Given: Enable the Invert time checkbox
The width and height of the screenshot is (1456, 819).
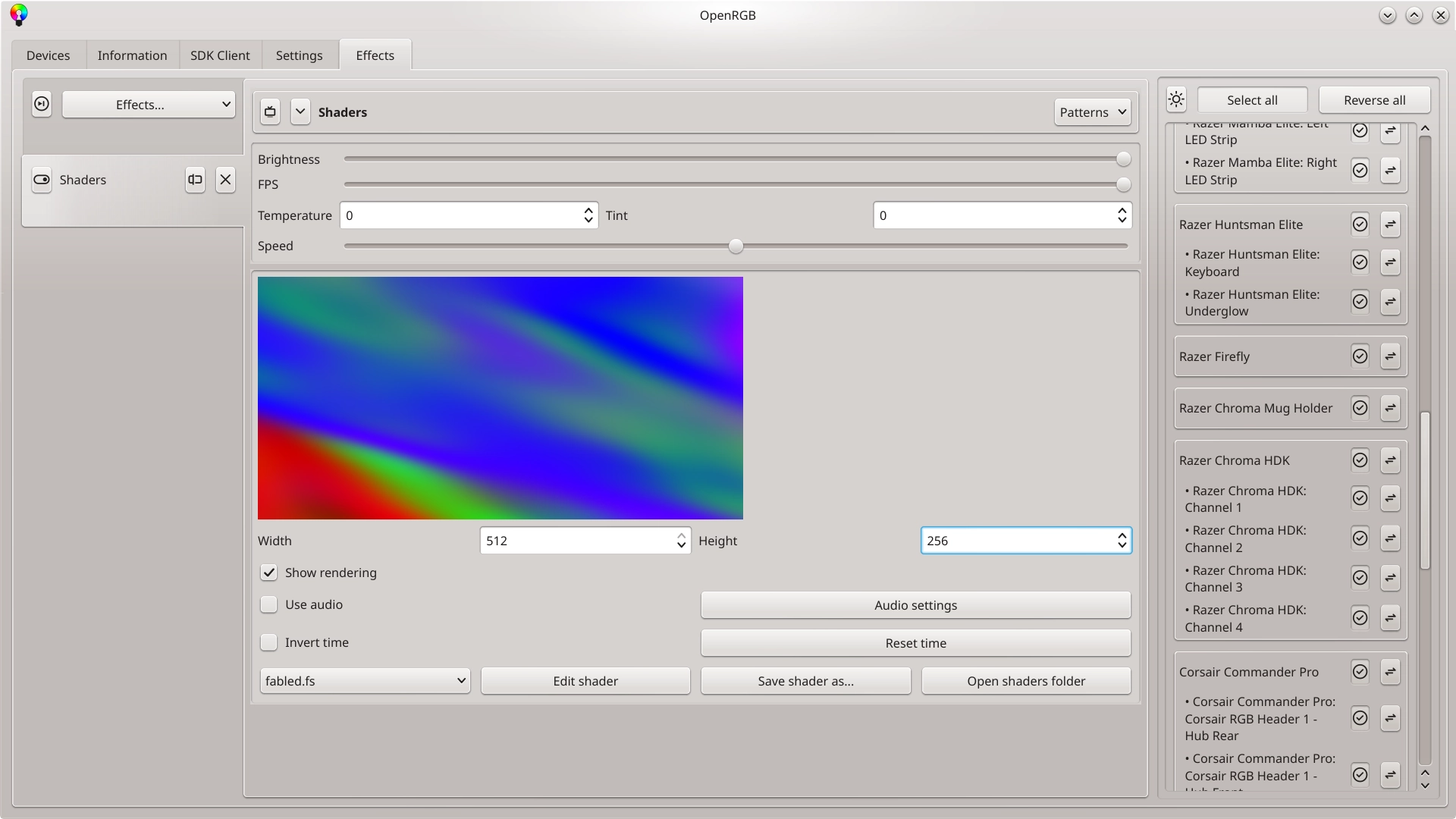Looking at the screenshot, I should point(268,642).
